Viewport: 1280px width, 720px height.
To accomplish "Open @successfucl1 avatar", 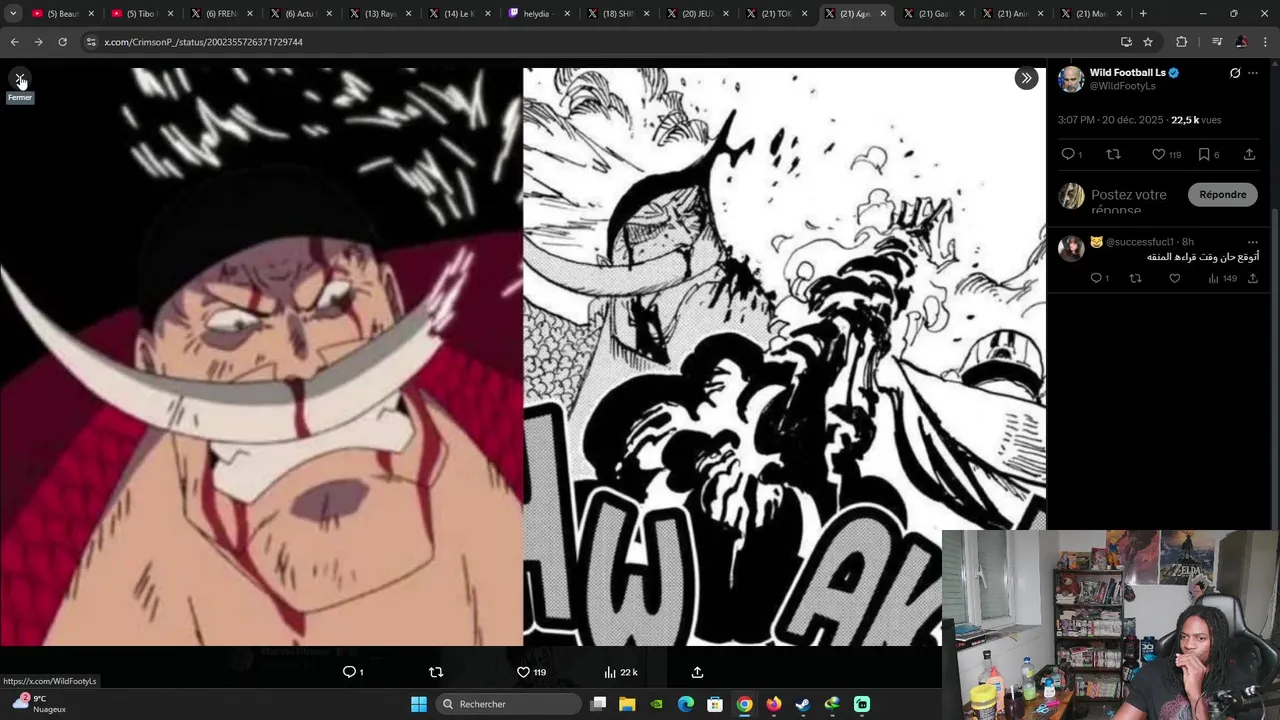I will click(1071, 248).
